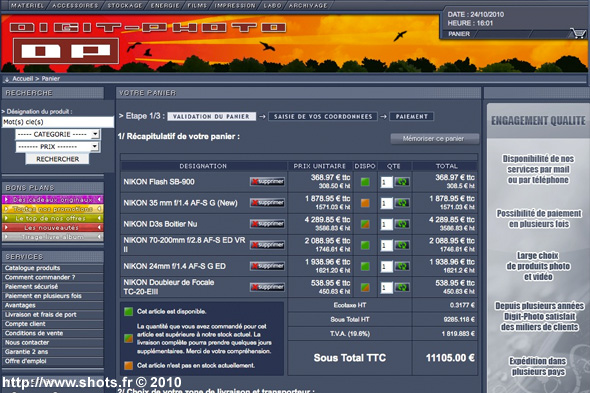Viewport: 590px width, 393px height.
Task: Click the green availability square for SB-900
Action: pyautogui.click(x=365, y=182)
